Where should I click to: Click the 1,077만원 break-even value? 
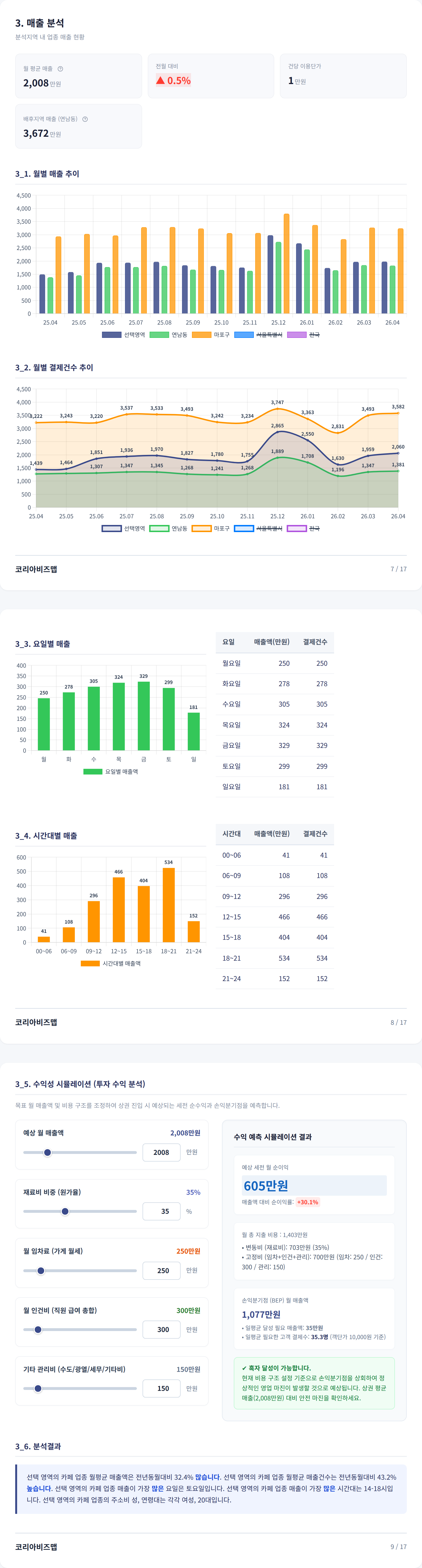(x=261, y=1315)
